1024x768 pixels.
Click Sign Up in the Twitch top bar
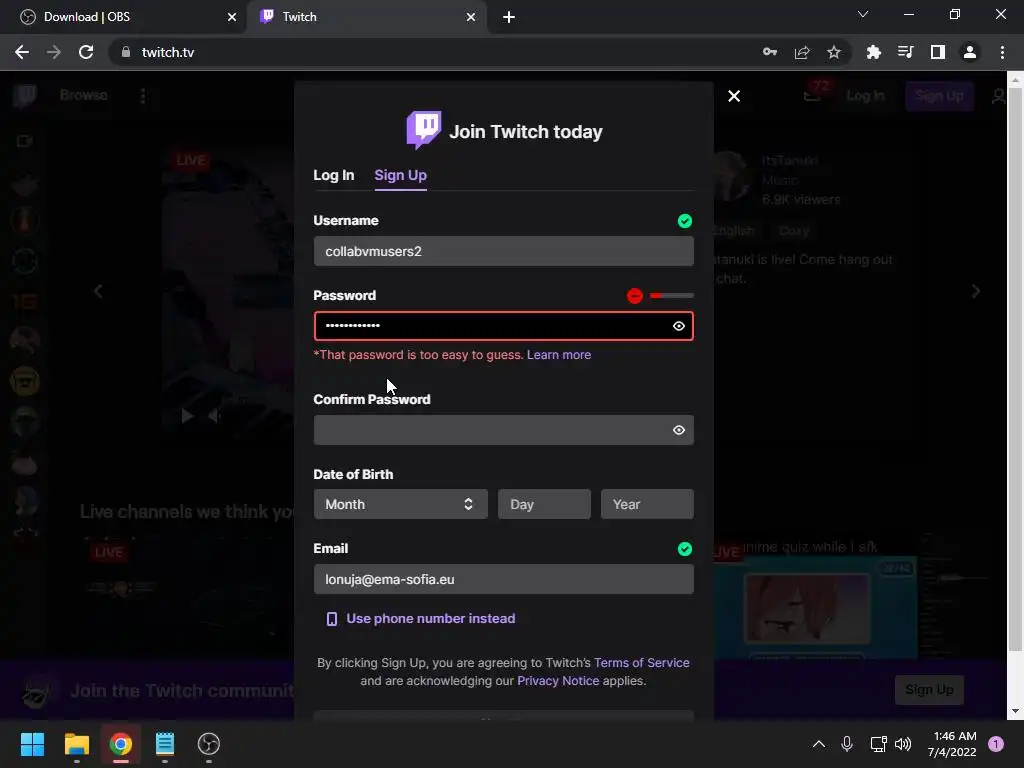[939, 96]
